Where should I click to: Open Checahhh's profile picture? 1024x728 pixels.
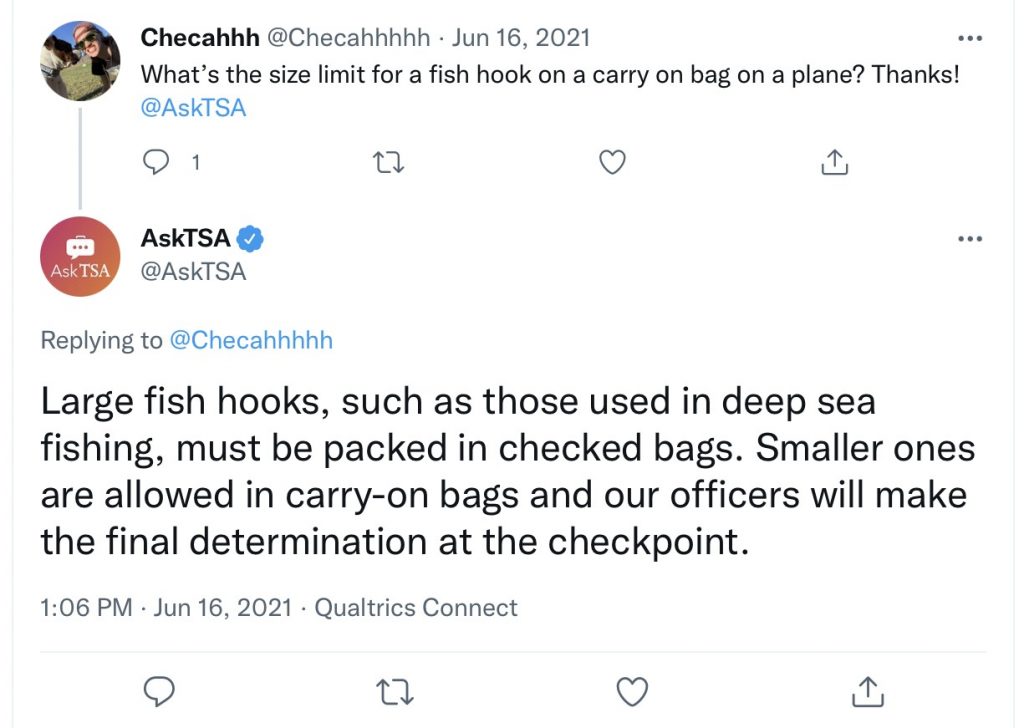coord(80,61)
